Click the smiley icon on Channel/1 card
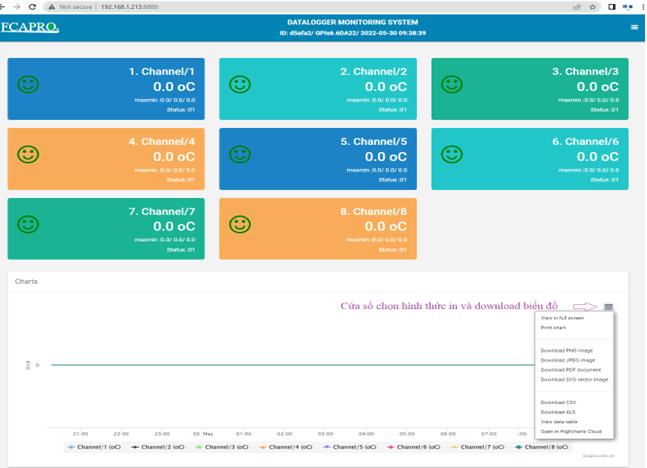 (28, 85)
